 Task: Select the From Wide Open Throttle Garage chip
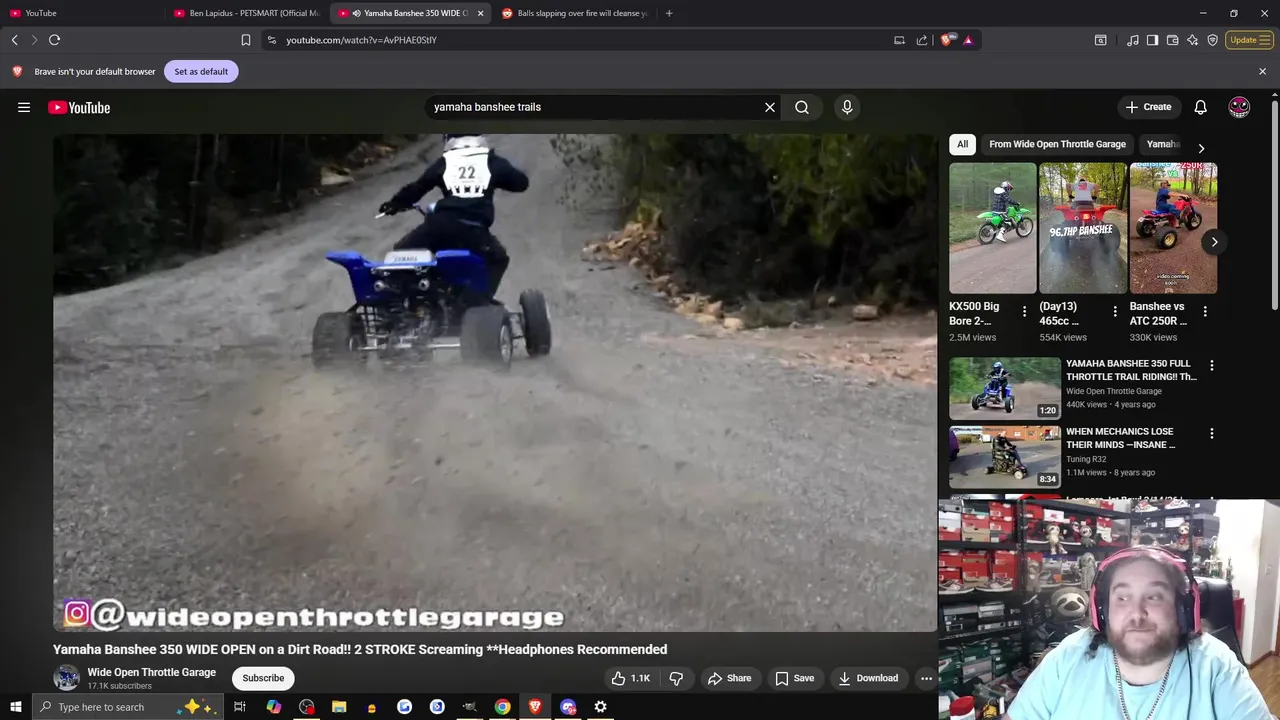click(1057, 144)
